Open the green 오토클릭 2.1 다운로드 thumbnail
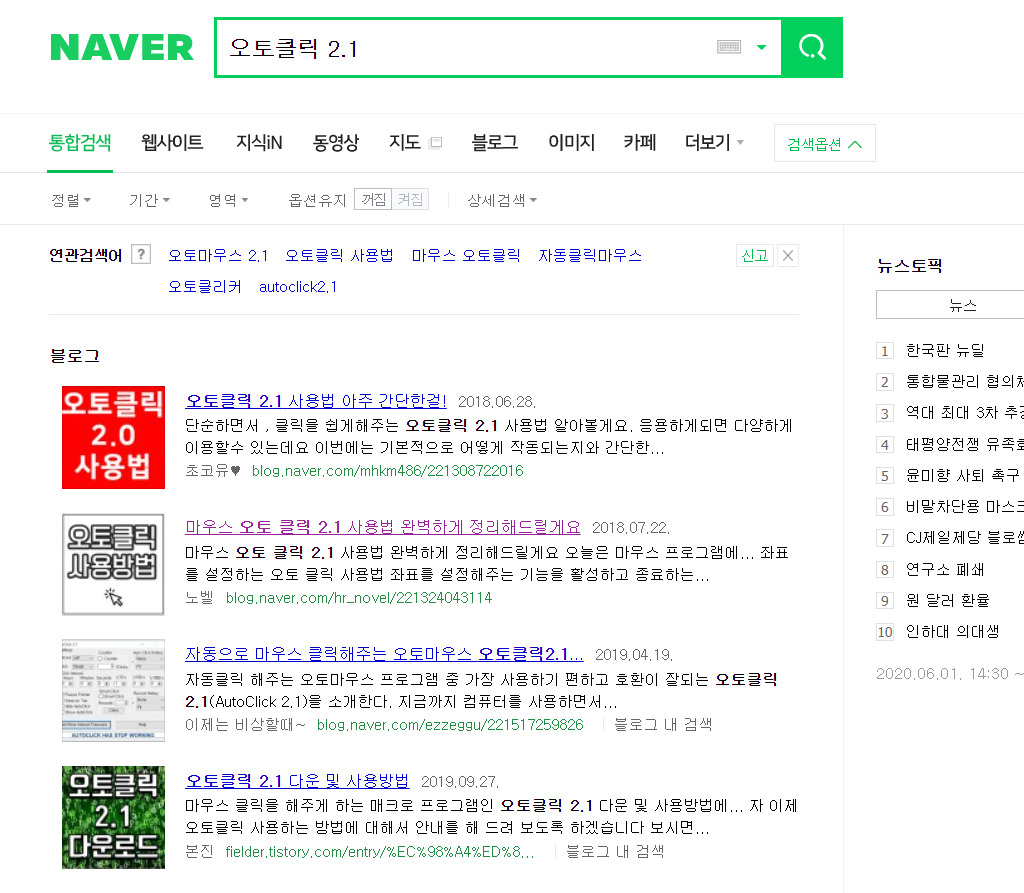The width and height of the screenshot is (1024, 893). [113, 817]
